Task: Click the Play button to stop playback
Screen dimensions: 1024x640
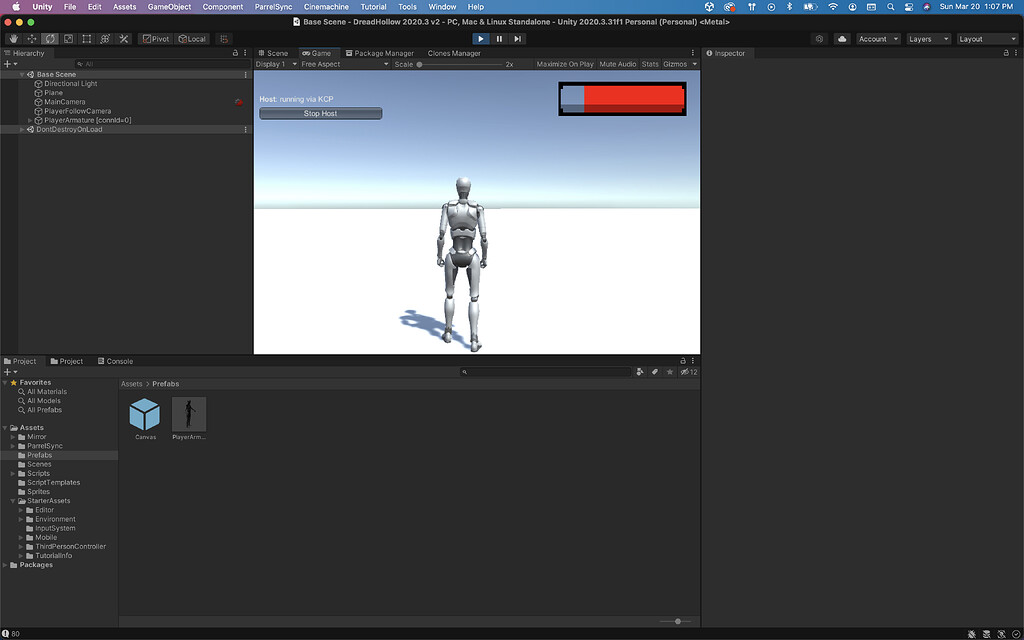Action: coord(482,38)
